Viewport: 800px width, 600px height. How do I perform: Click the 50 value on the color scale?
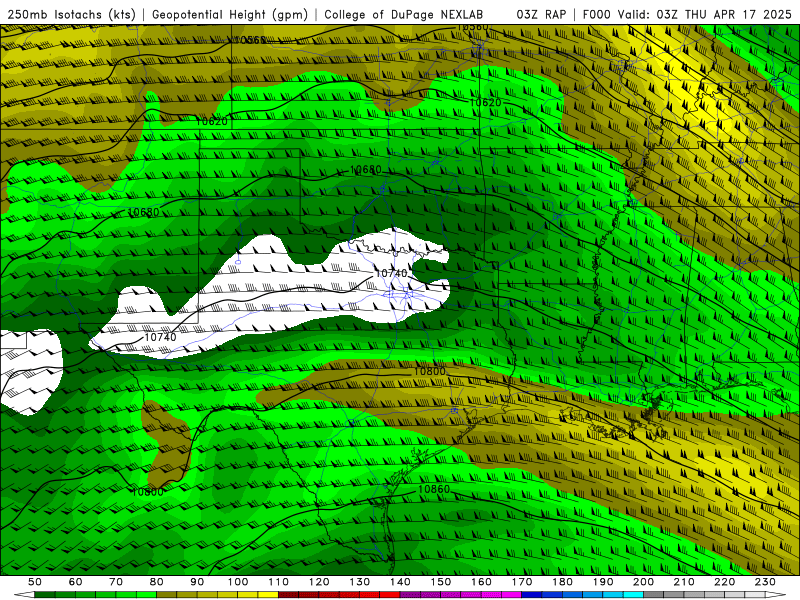[35, 582]
